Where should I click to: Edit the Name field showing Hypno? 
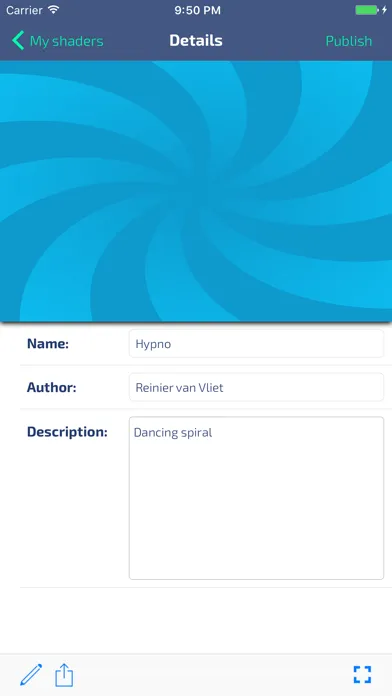pyautogui.click(x=256, y=344)
